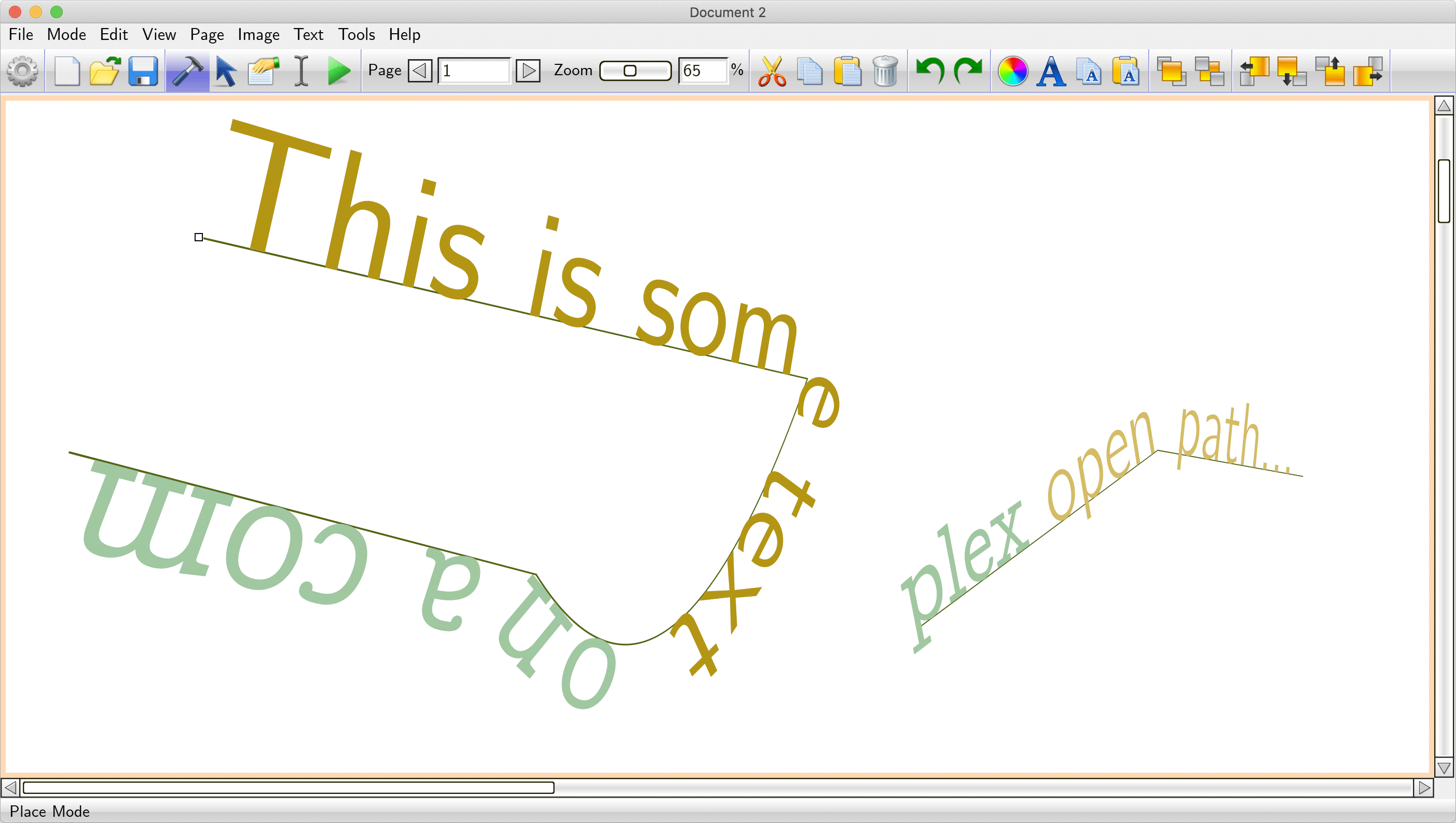1456x823 pixels.
Task: Redo the last action
Action: click(968, 71)
